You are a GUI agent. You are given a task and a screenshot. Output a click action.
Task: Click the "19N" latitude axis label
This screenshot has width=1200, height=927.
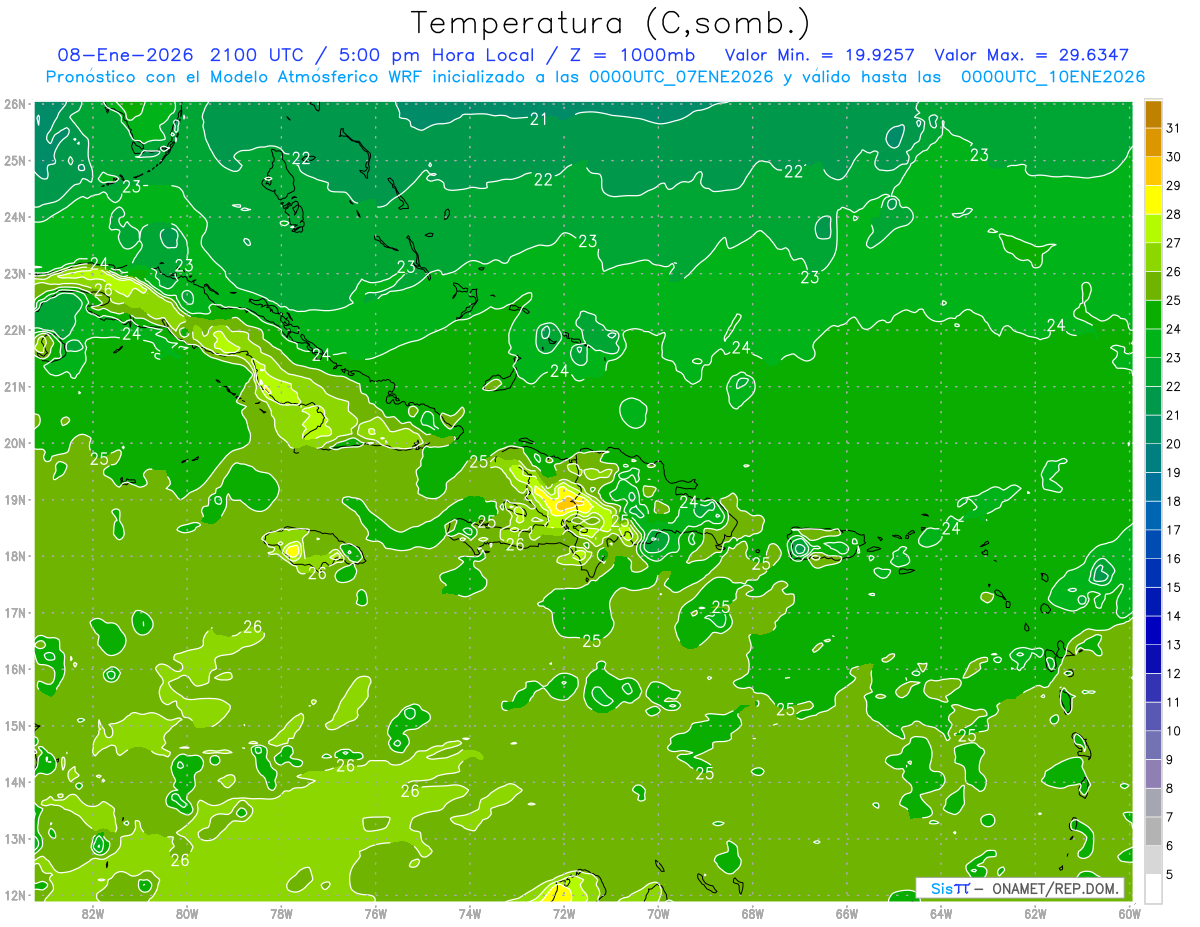pos(15,499)
